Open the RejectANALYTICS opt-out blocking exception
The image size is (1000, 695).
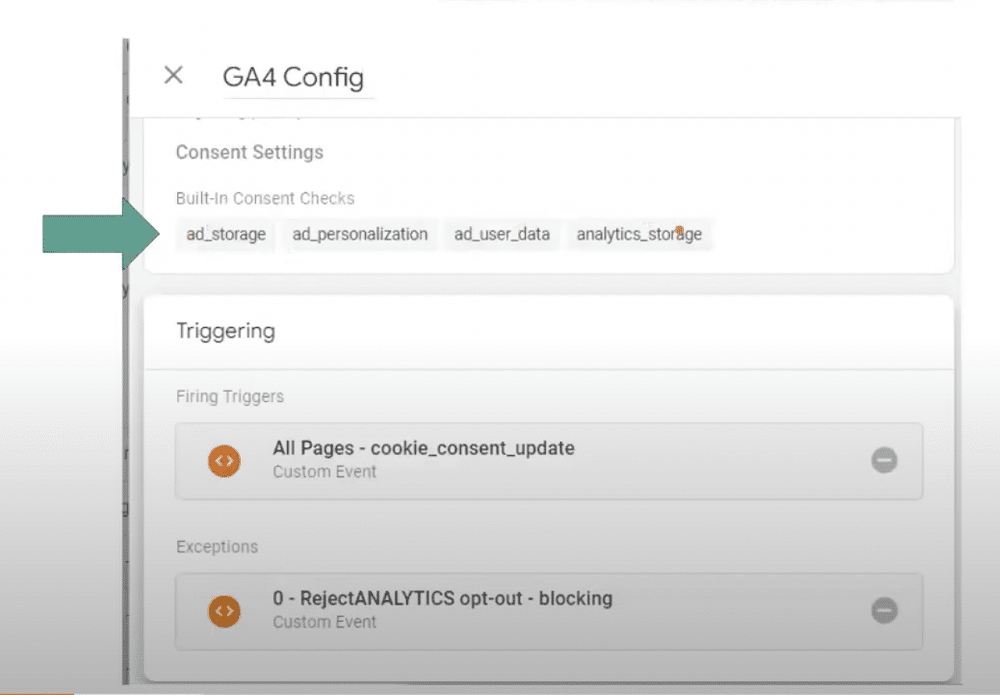pyautogui.click(x=443, y=599)
